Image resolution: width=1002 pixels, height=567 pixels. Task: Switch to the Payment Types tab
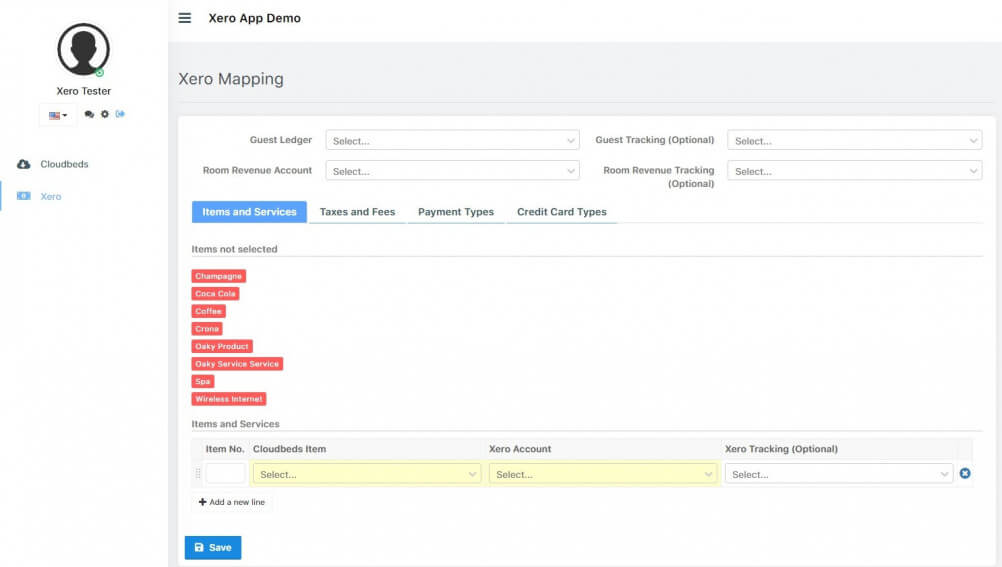tap(455, 212)
